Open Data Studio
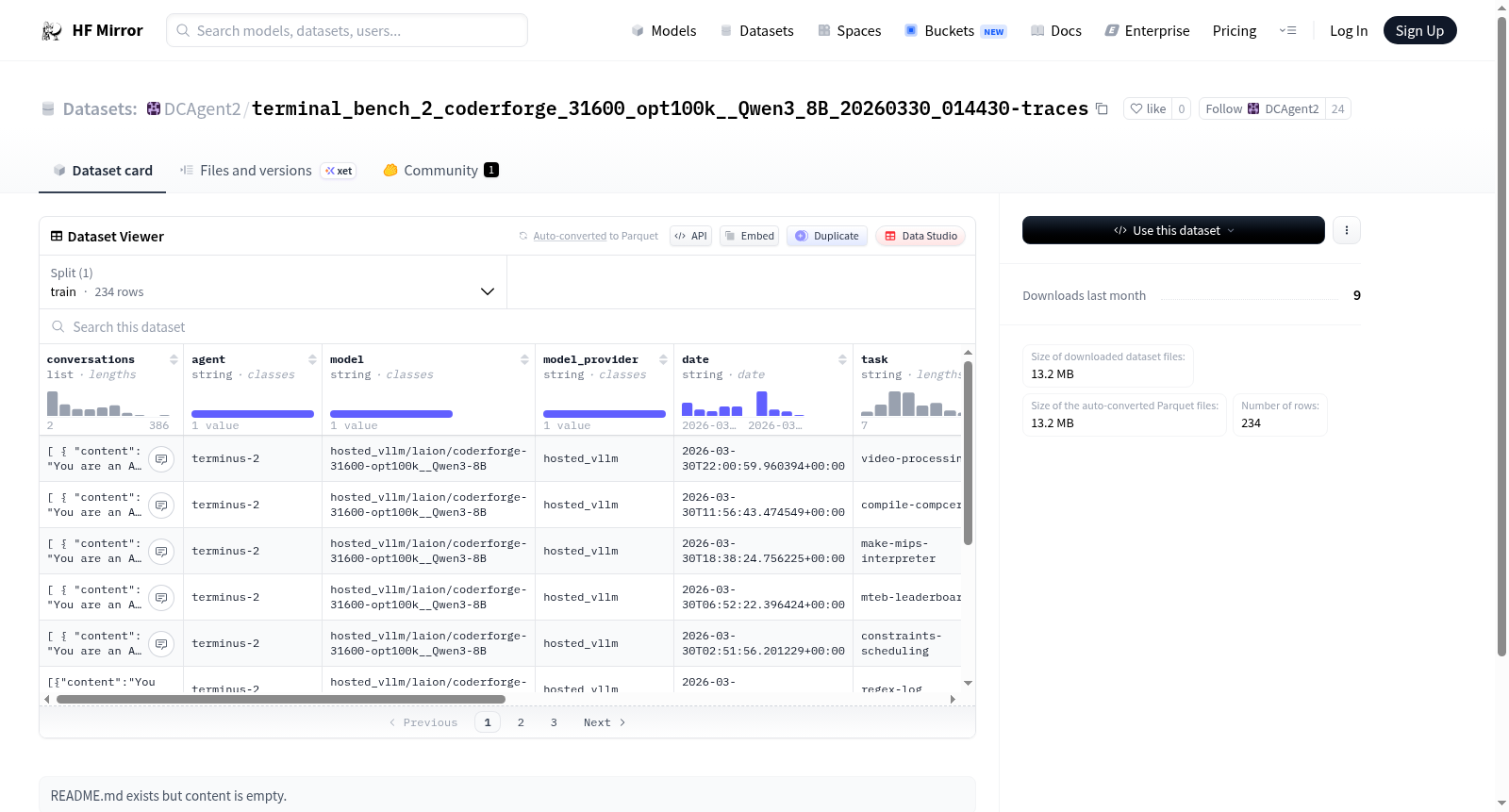 click(x=920, y=236)
